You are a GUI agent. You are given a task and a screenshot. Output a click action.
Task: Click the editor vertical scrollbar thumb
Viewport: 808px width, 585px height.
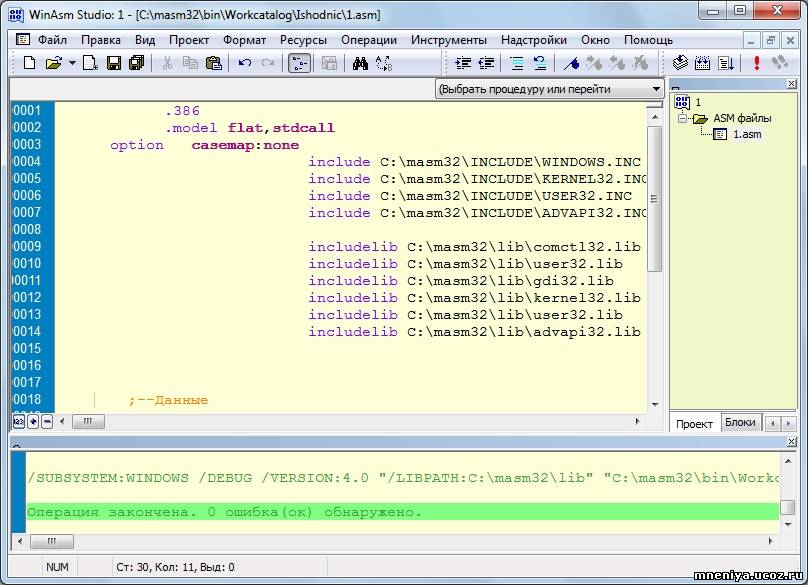654,198
